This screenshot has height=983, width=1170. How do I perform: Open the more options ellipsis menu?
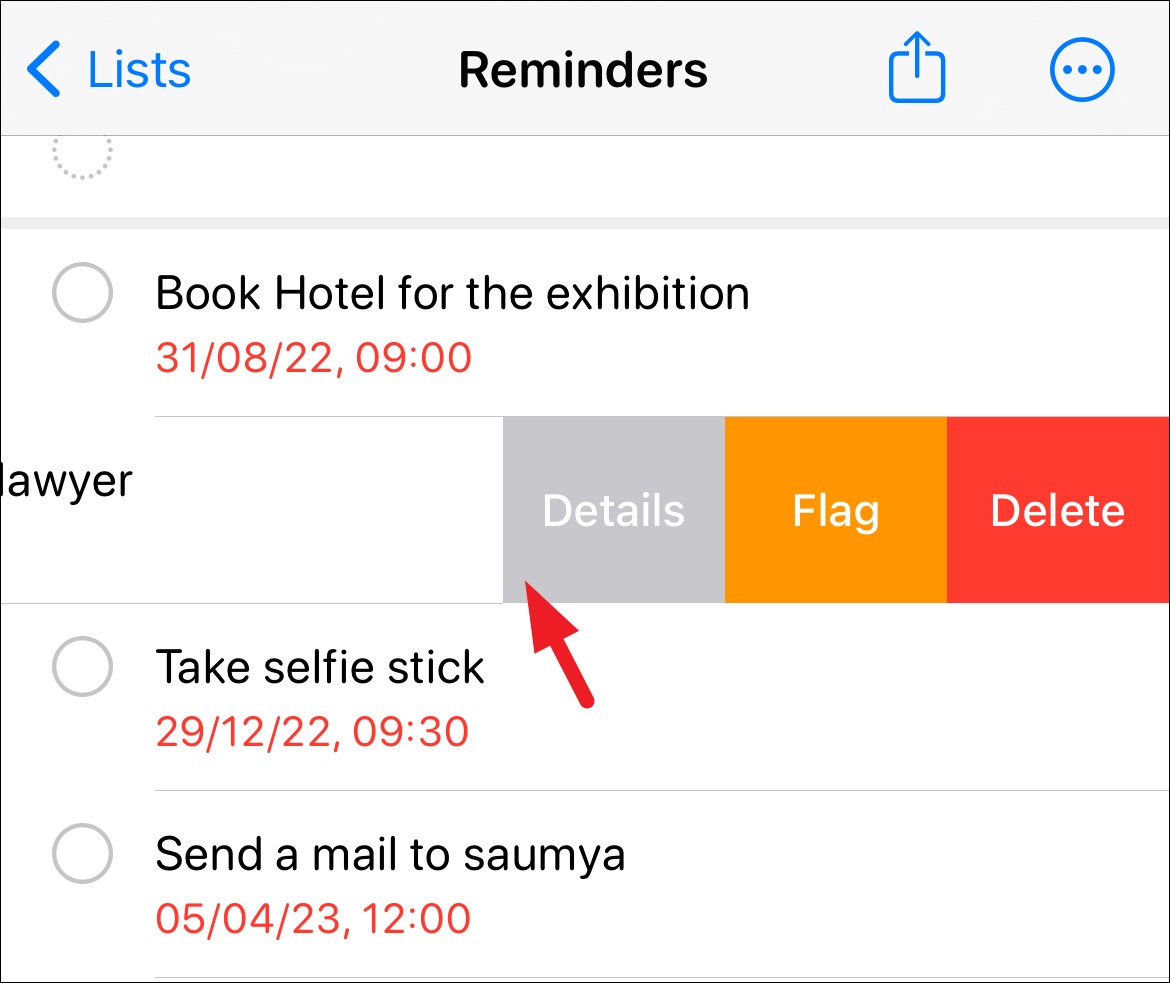[1082, 69]
